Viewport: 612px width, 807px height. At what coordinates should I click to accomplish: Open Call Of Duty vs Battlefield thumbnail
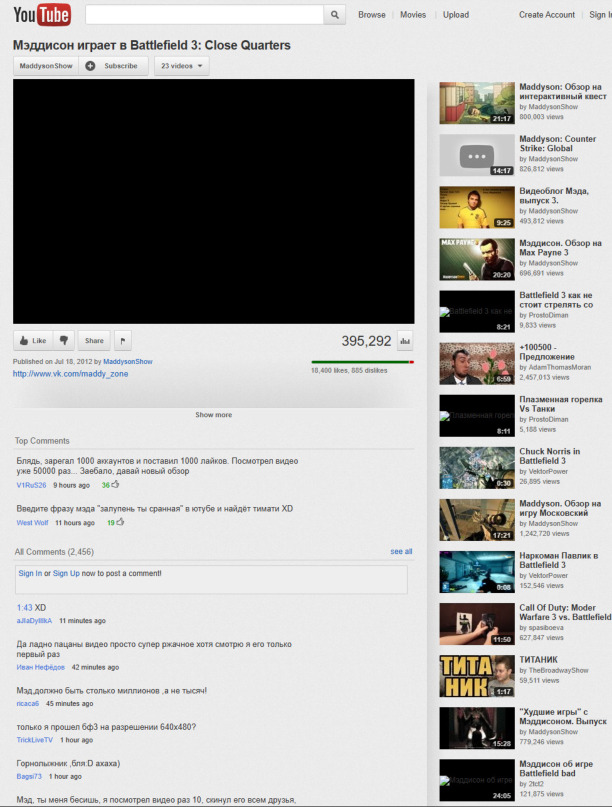(x=477, y=624)
